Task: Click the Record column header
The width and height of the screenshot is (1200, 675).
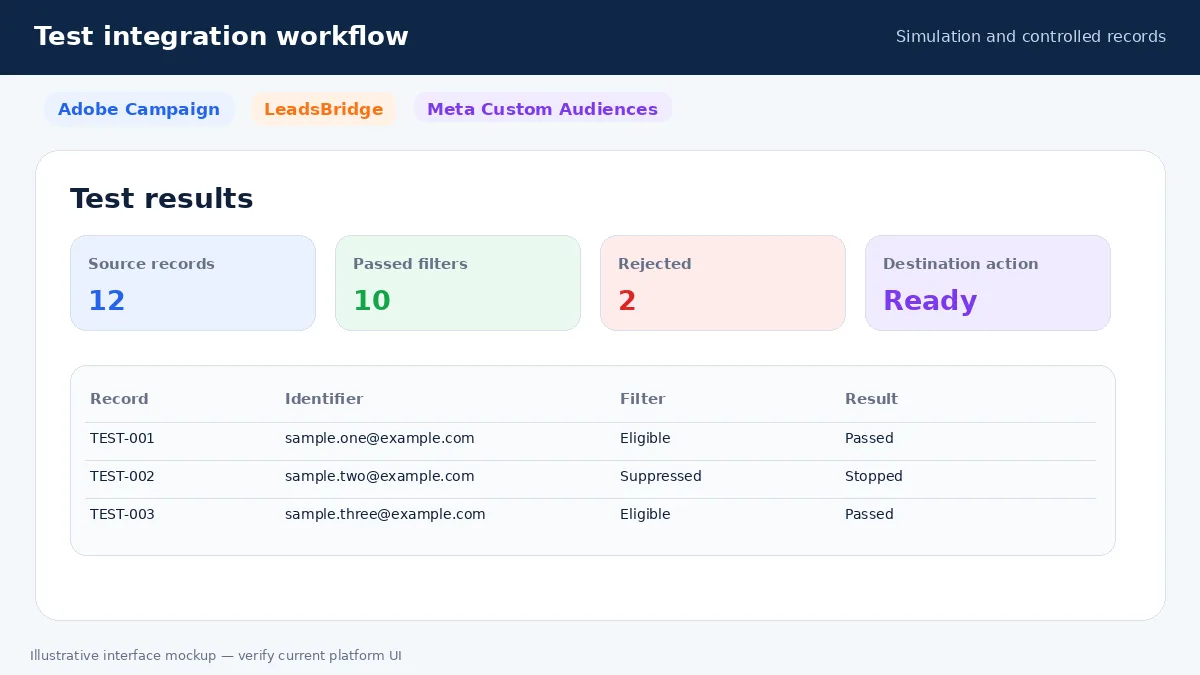Action: [x=119, y=399]
